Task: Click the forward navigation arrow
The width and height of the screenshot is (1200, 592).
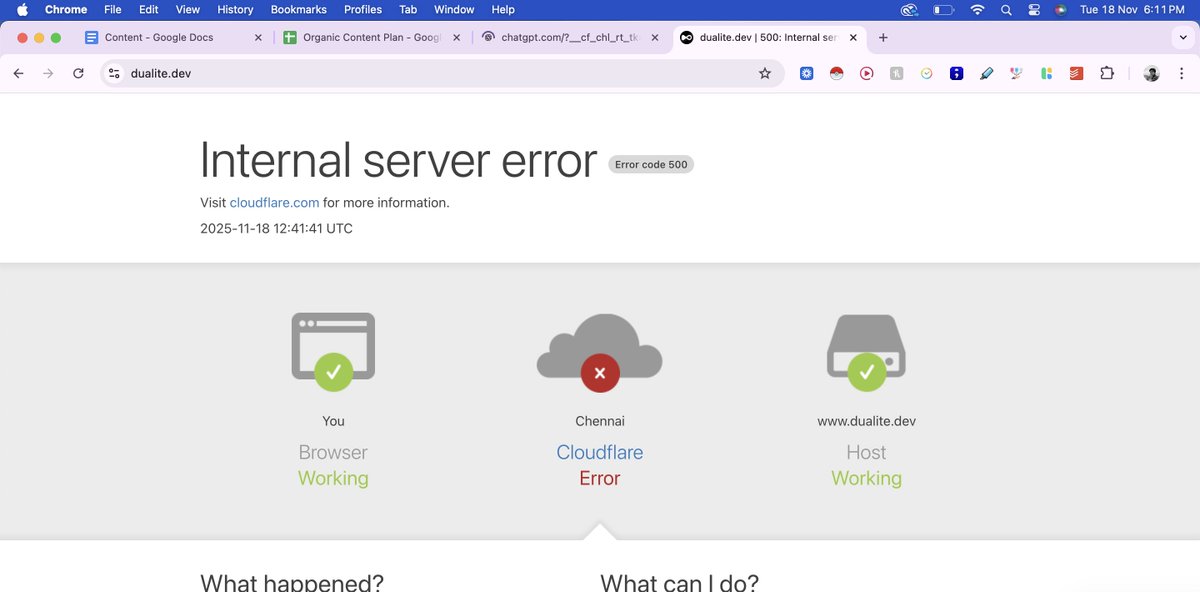Action: (x=47, y=73)
